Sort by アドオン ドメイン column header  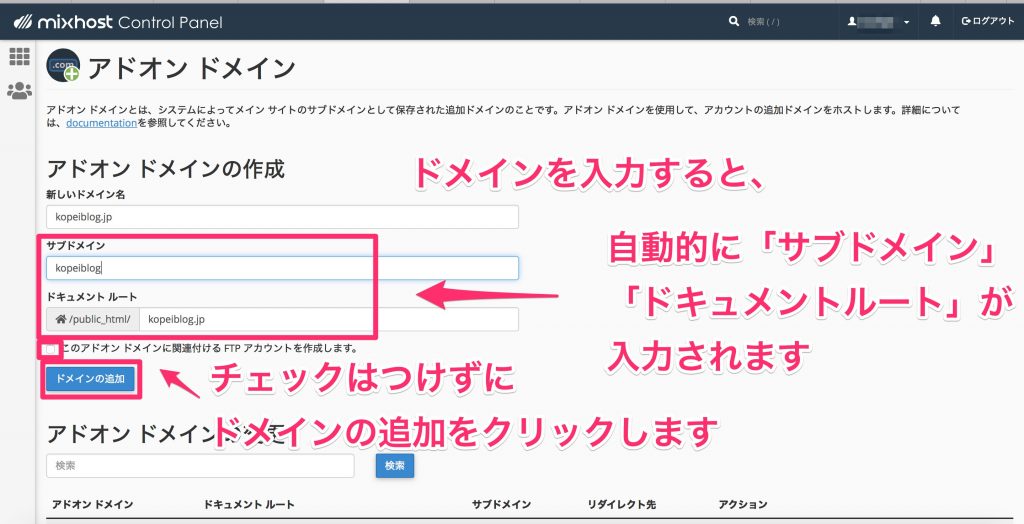pos(92,504)
